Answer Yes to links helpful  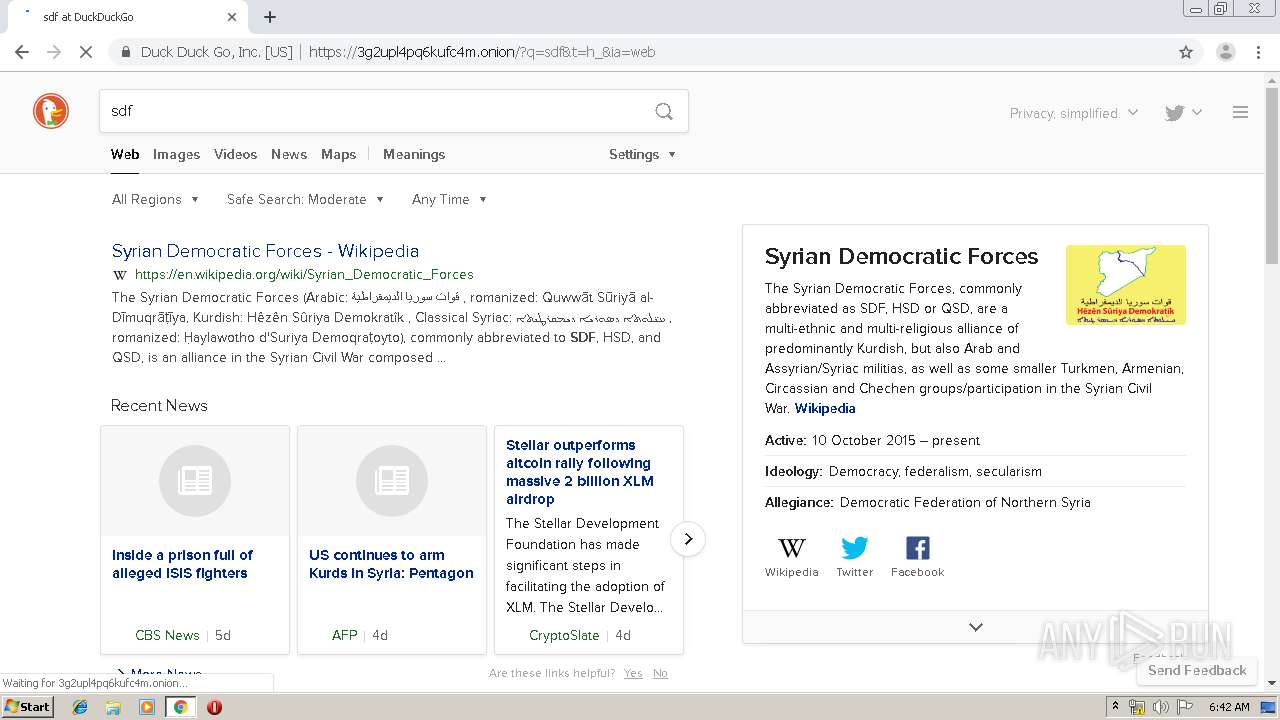point(633,673)
